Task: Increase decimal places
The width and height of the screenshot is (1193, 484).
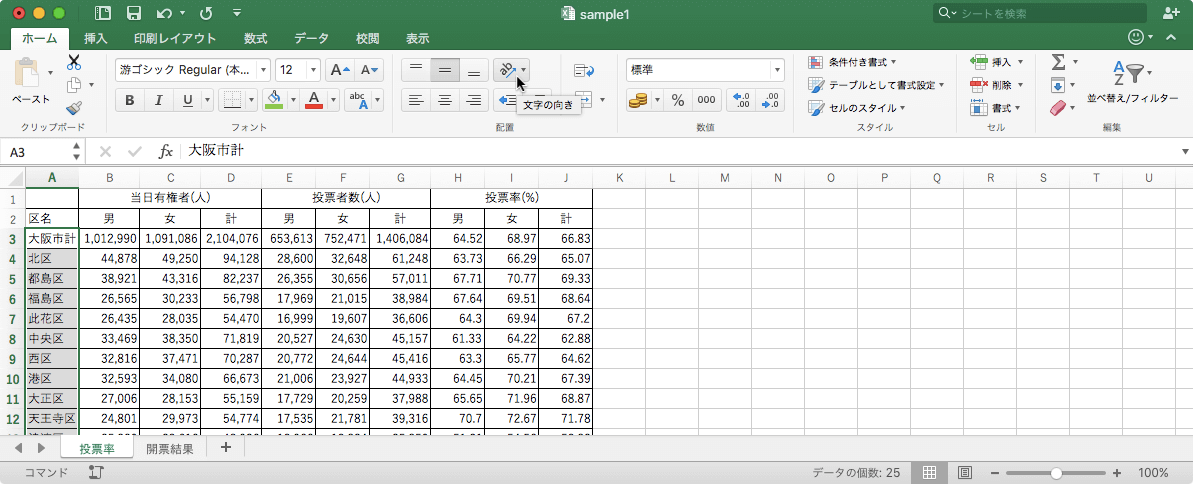Action: pos(741,100)
